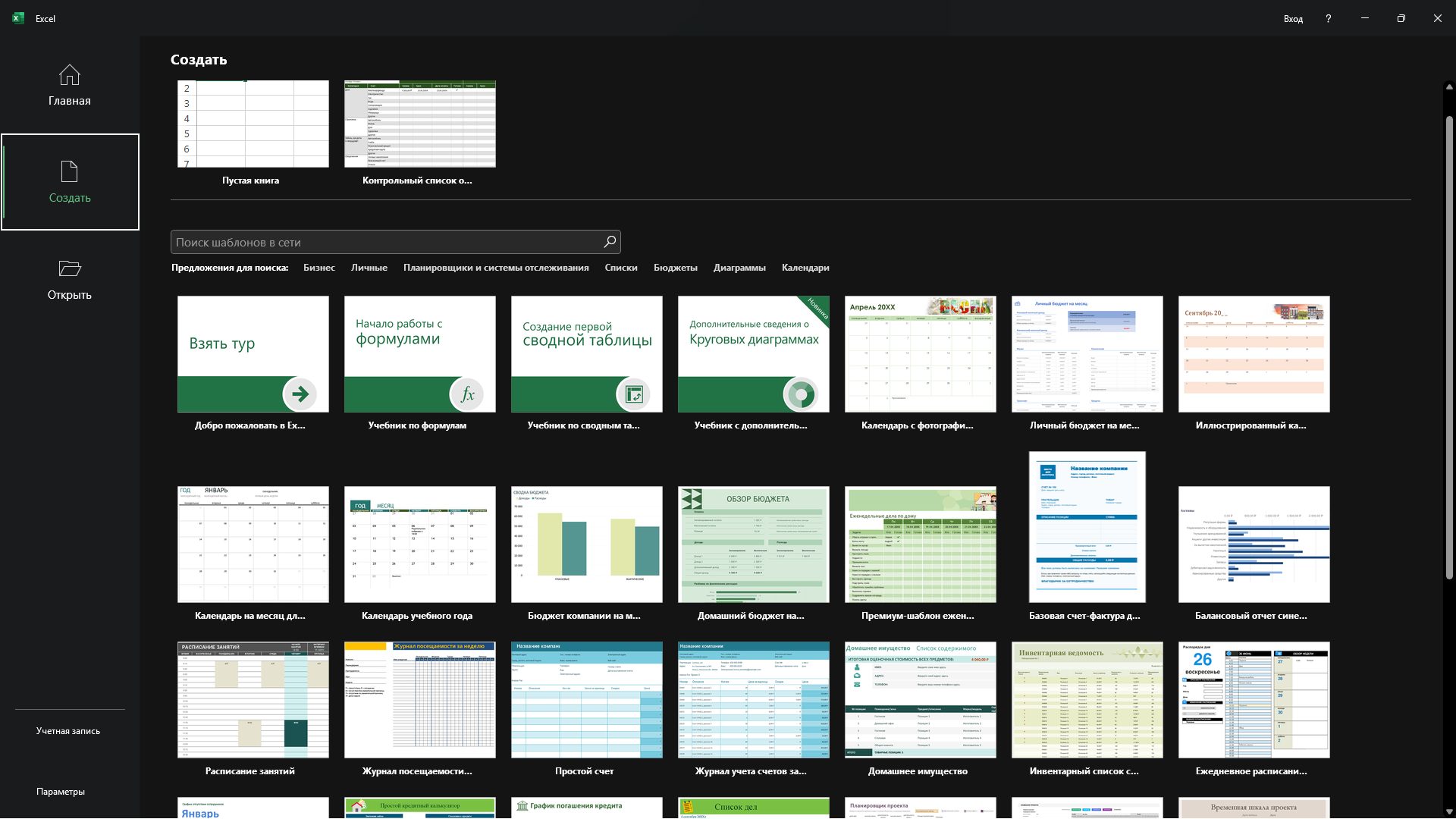Screen dimensions: 1456x819
Task: Click the magnifier icon in template search
Action: click(610, 242)
